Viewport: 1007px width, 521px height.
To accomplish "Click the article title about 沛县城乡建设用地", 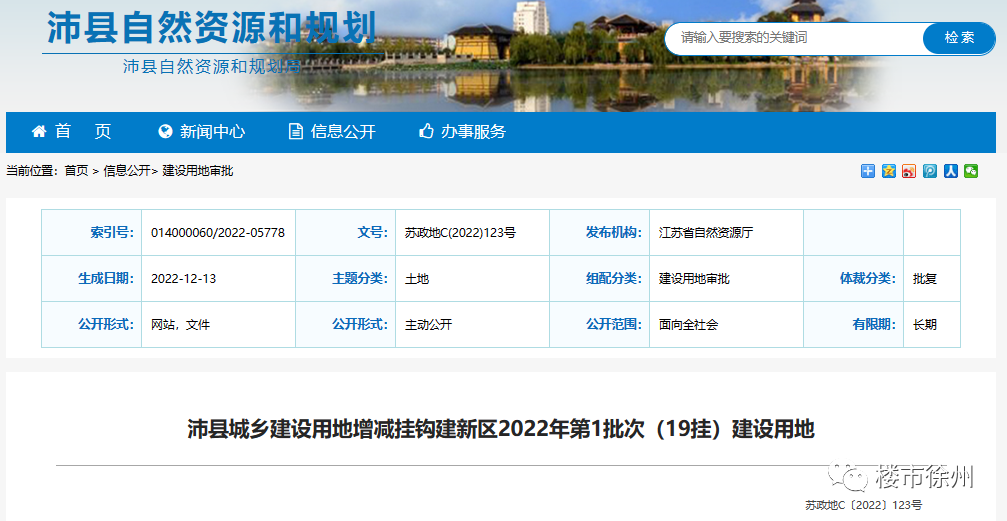I will pos(501,429).
